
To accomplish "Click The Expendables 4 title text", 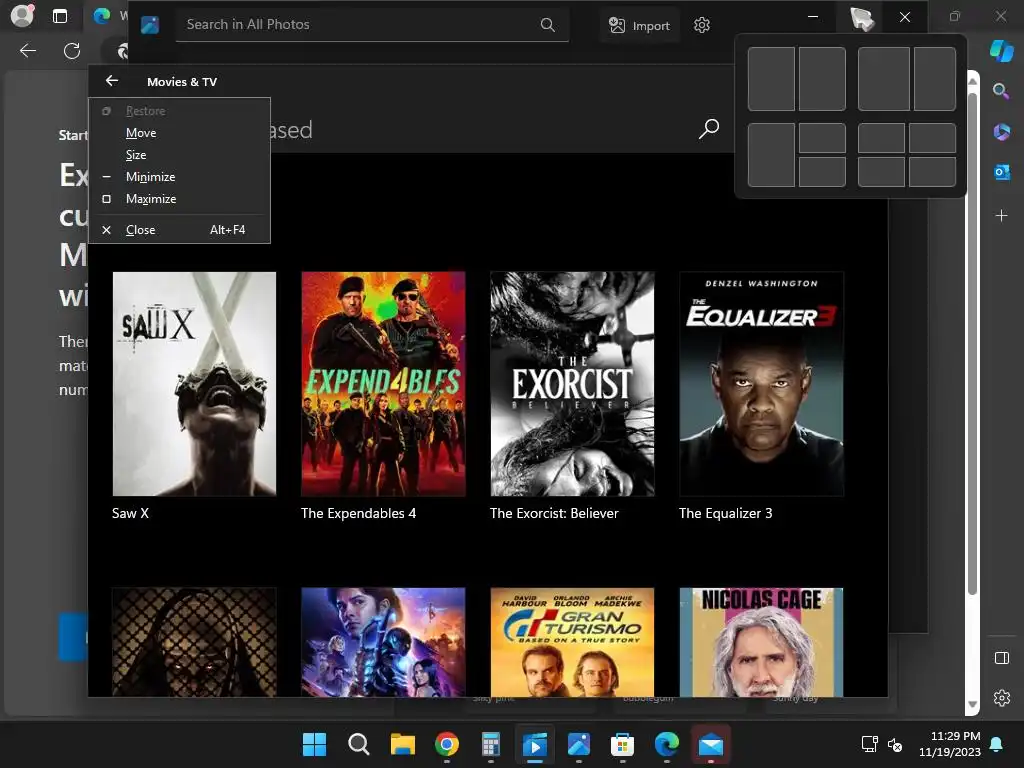I will [359, 513].
